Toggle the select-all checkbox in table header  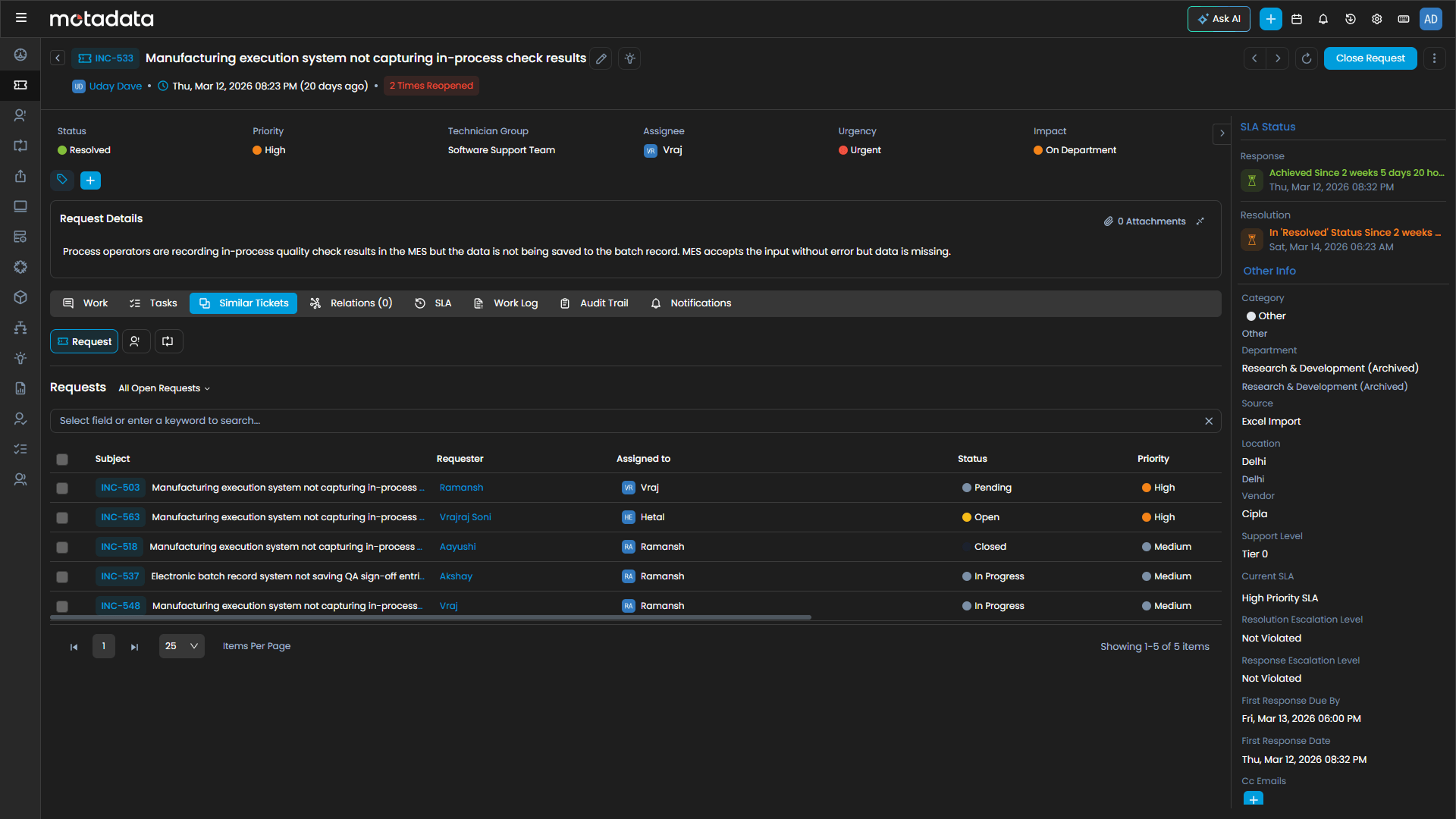[62, 459]
